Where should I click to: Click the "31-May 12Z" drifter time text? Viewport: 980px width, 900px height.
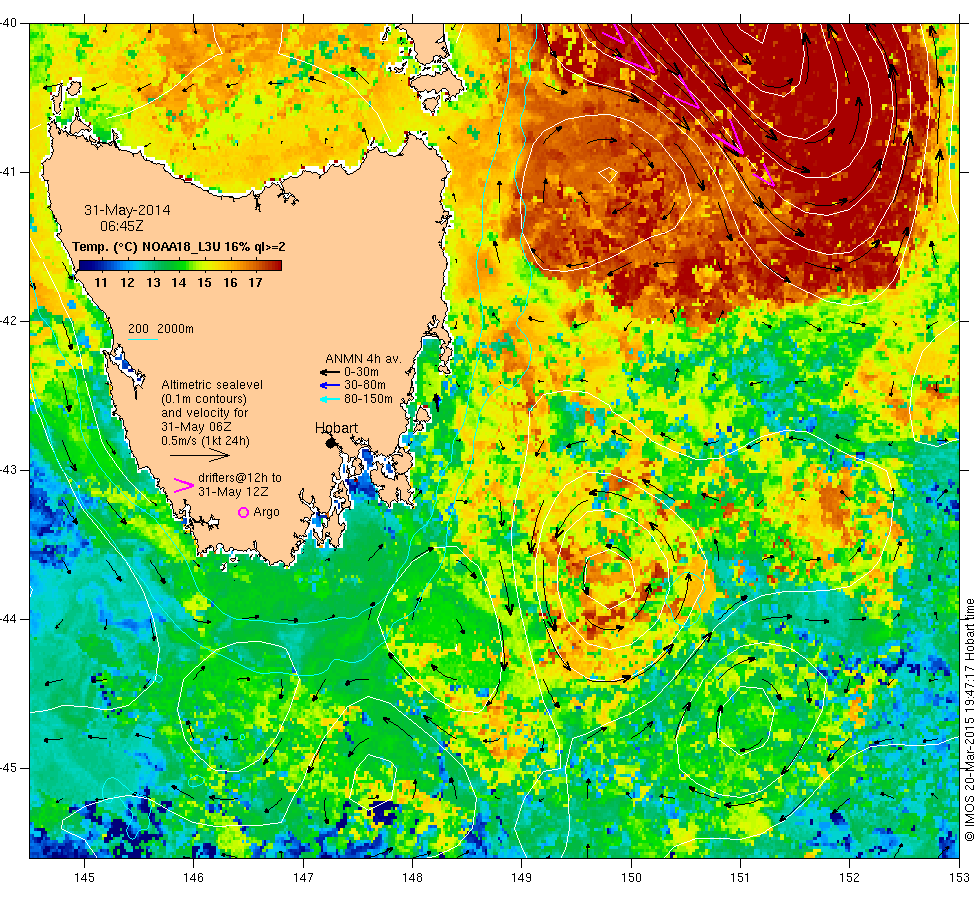point(233,492)
